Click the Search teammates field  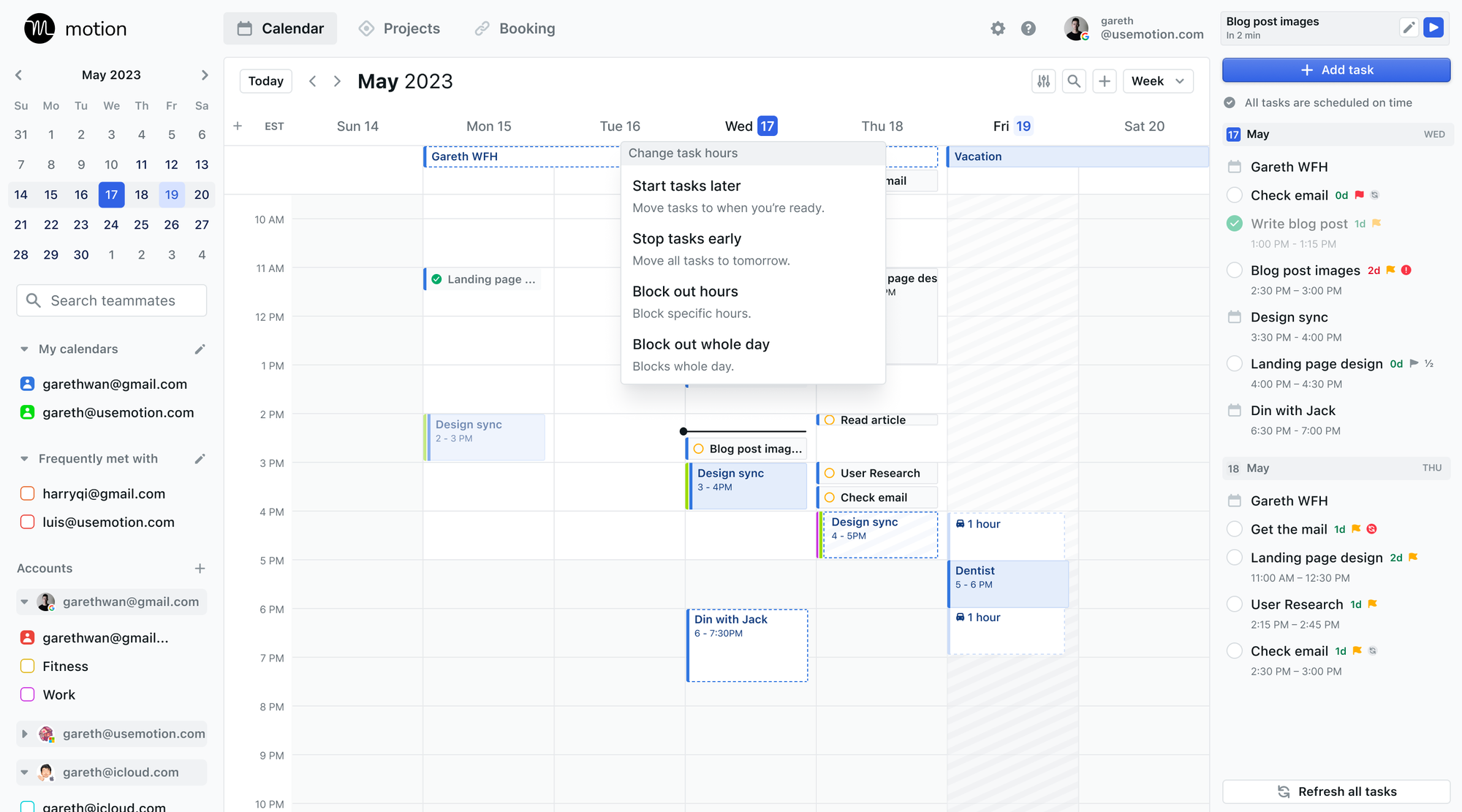coord(112,301)
